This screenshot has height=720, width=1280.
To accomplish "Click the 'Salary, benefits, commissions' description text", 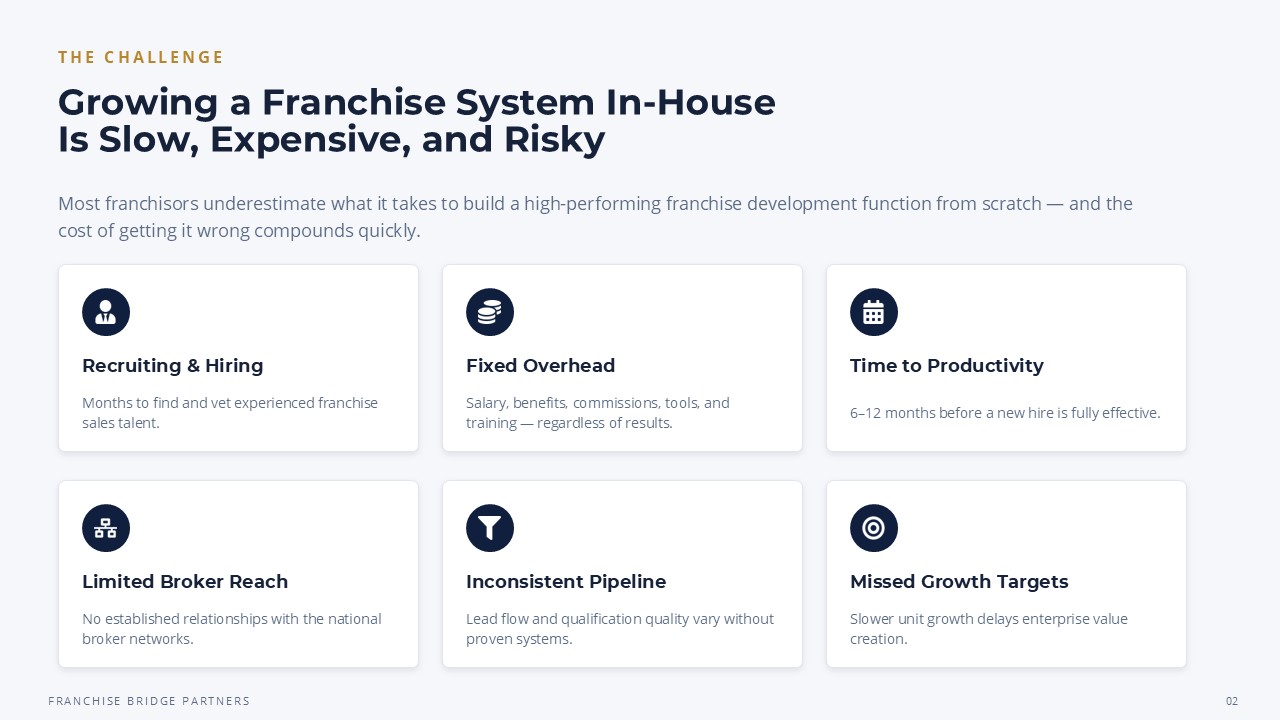I will (x=598, y=413).
